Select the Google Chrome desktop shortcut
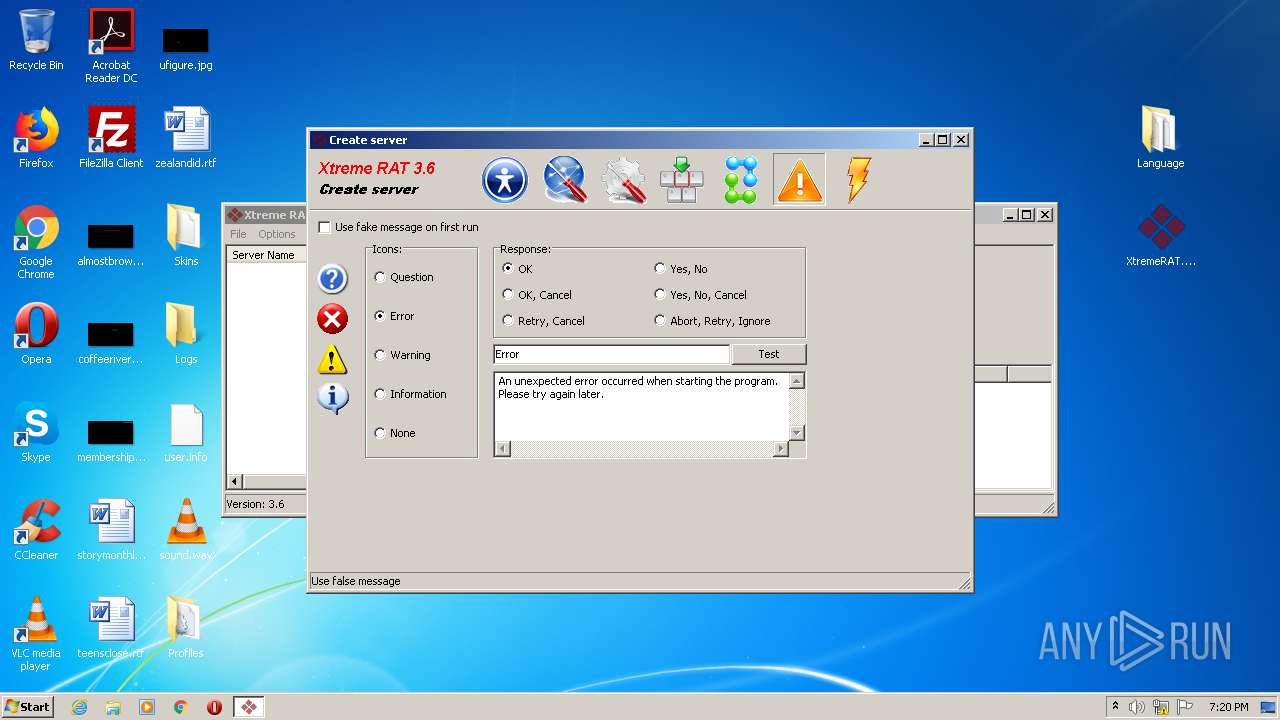 [36, 242]
